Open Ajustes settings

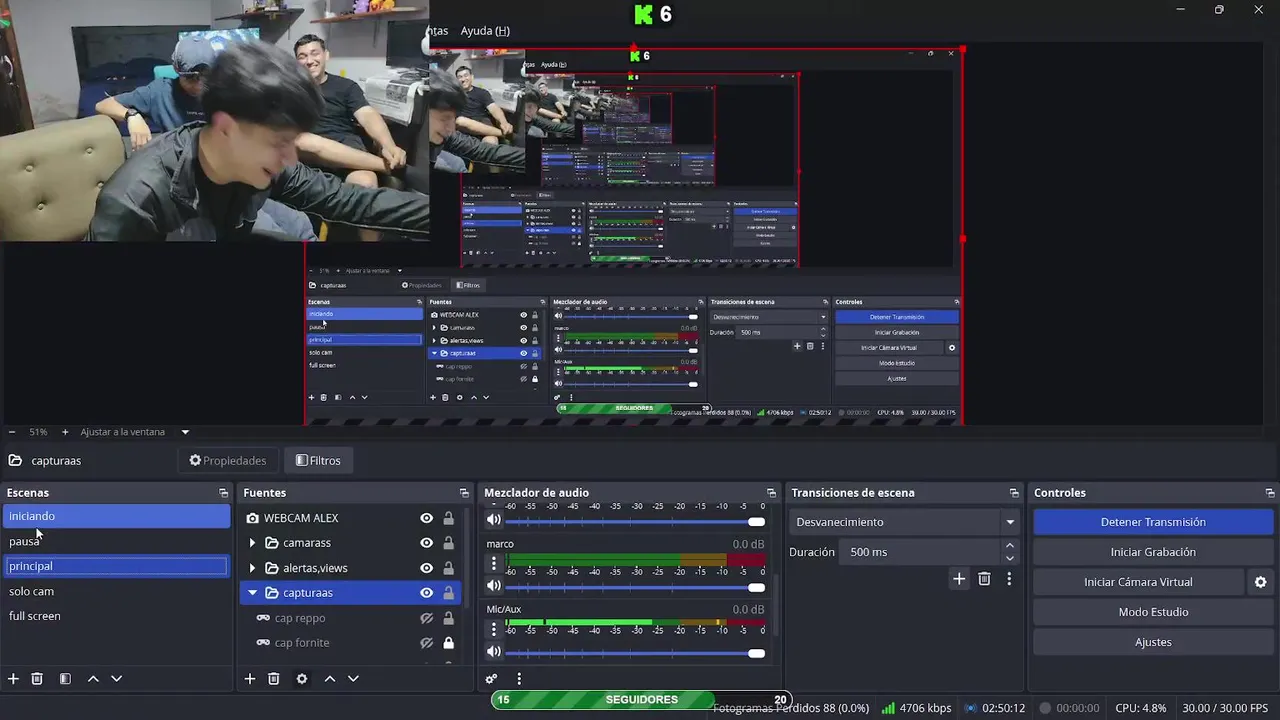tap(1153, 642)
